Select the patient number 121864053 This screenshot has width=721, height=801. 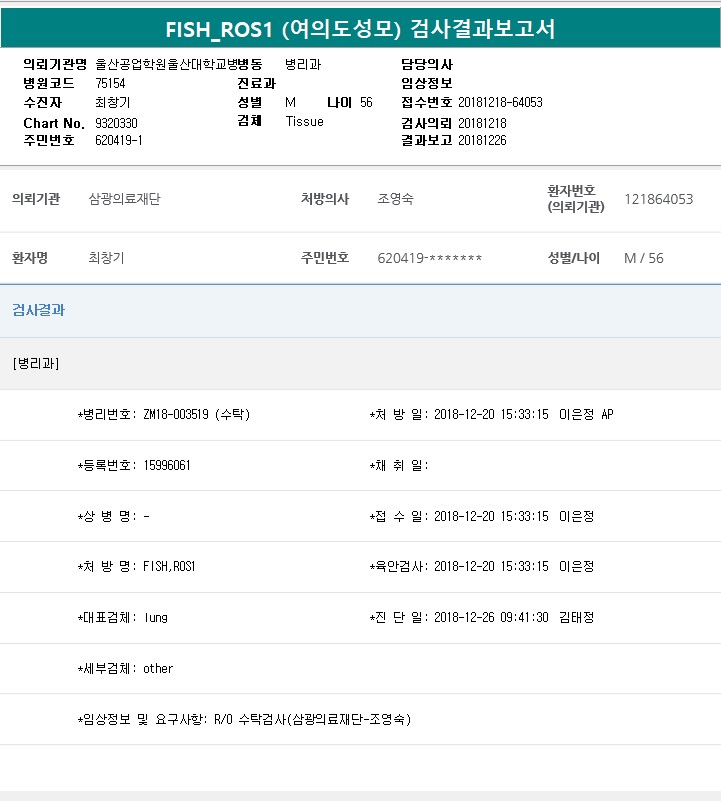point(658,199)
